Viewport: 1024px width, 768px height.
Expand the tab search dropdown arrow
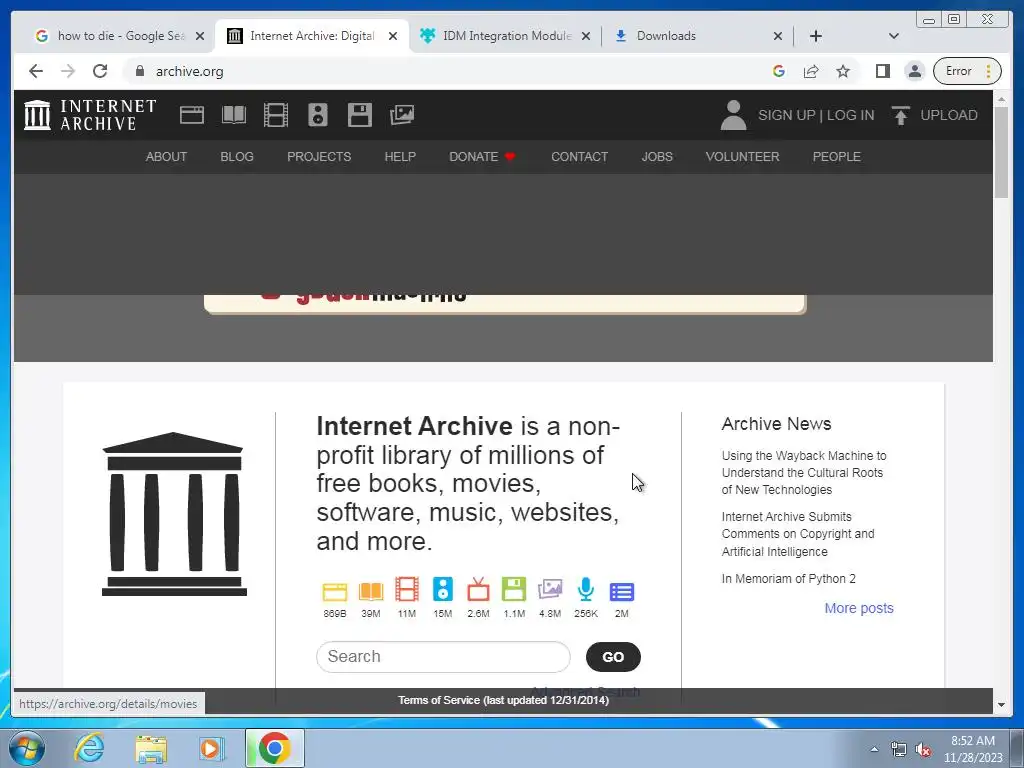point(894,36)
